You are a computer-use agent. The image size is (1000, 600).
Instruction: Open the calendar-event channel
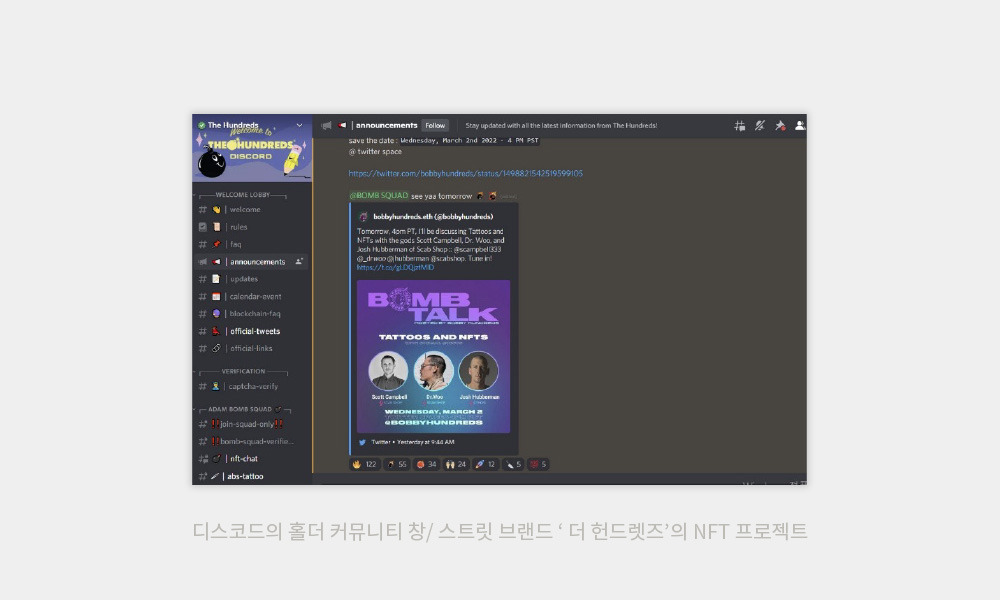point(251,296)
